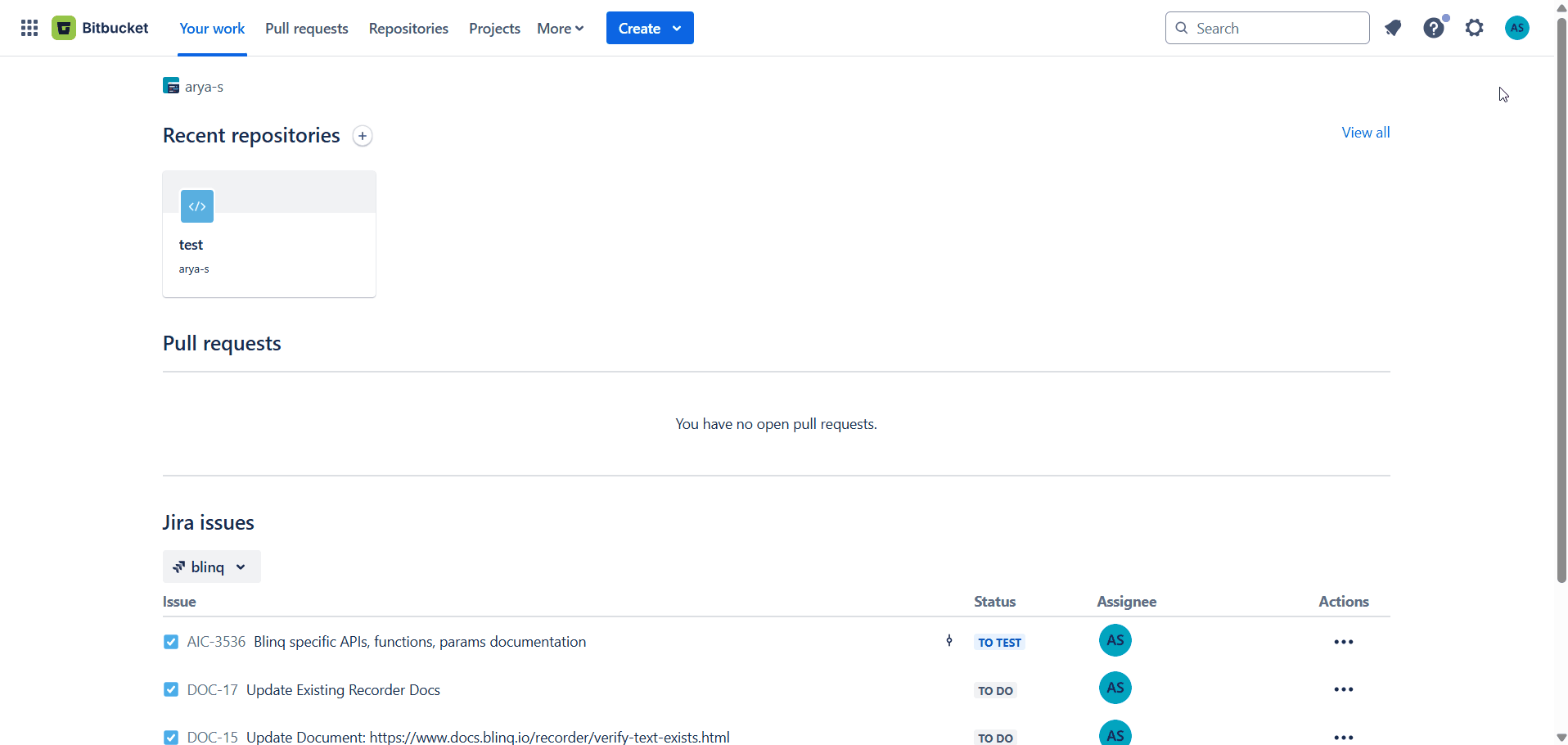This screenshot has width=1568, height=745.
Task: Open notifications via the bell icon
Action: coord(1394,27)
